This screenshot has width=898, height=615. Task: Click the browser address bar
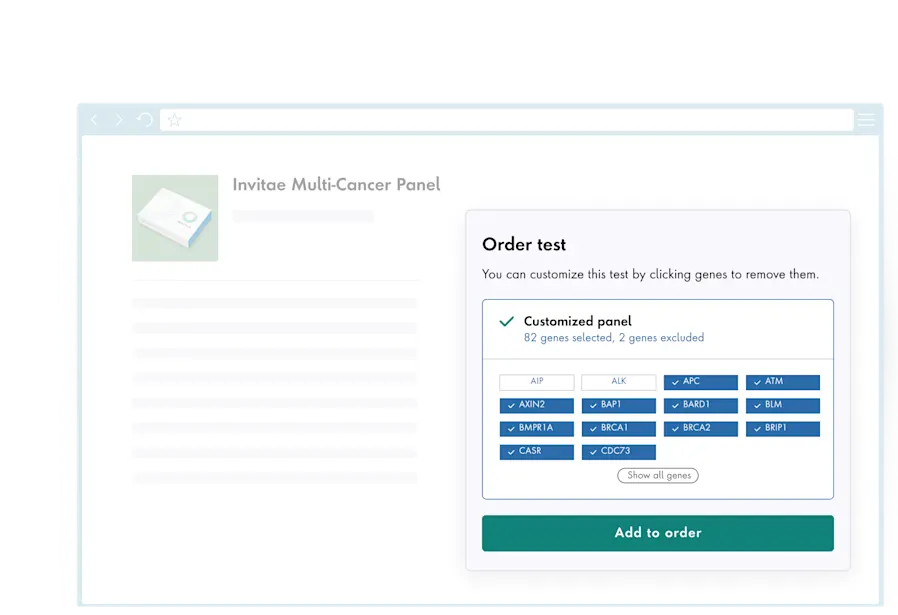(506, 120)
